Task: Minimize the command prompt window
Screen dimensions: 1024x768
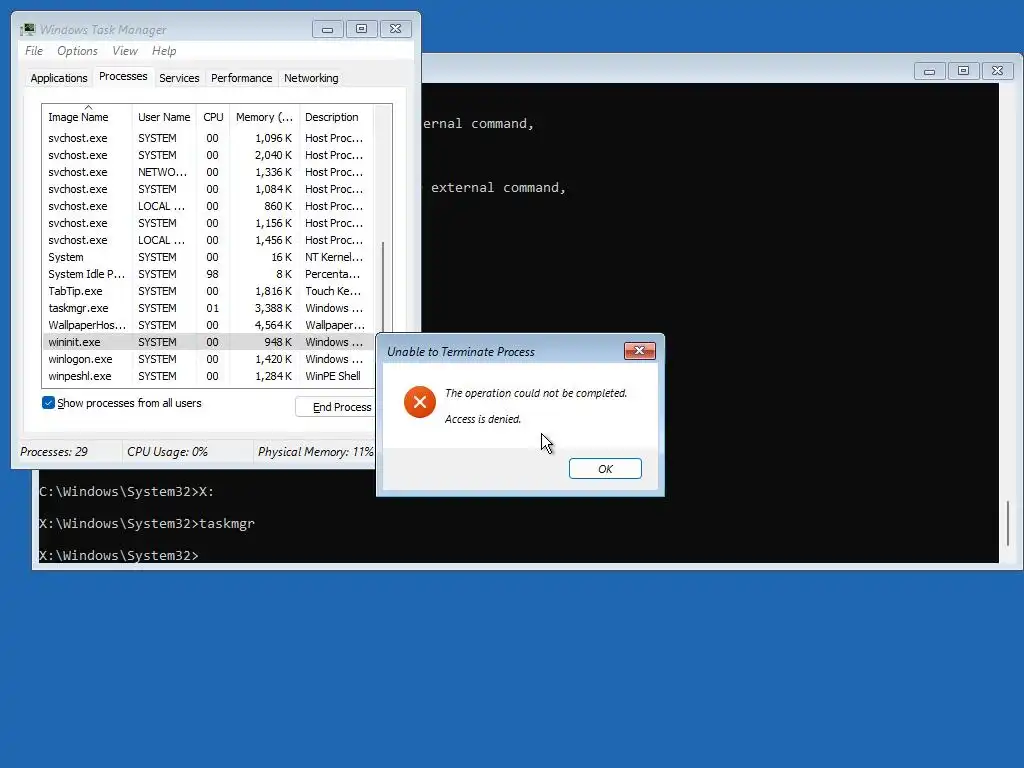Action: 929,71
